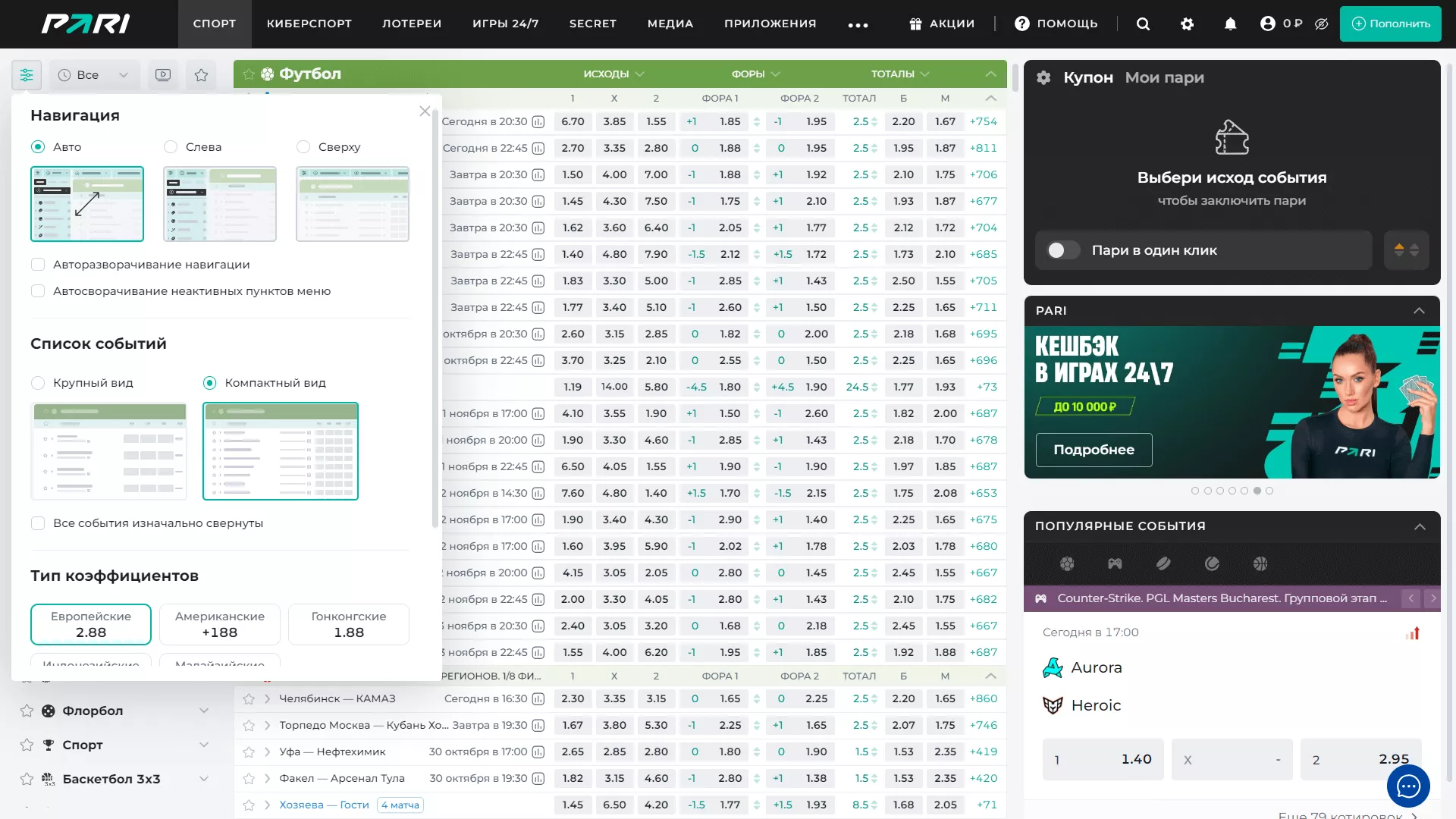Open the notifications bell icon

pos(1230,24)
